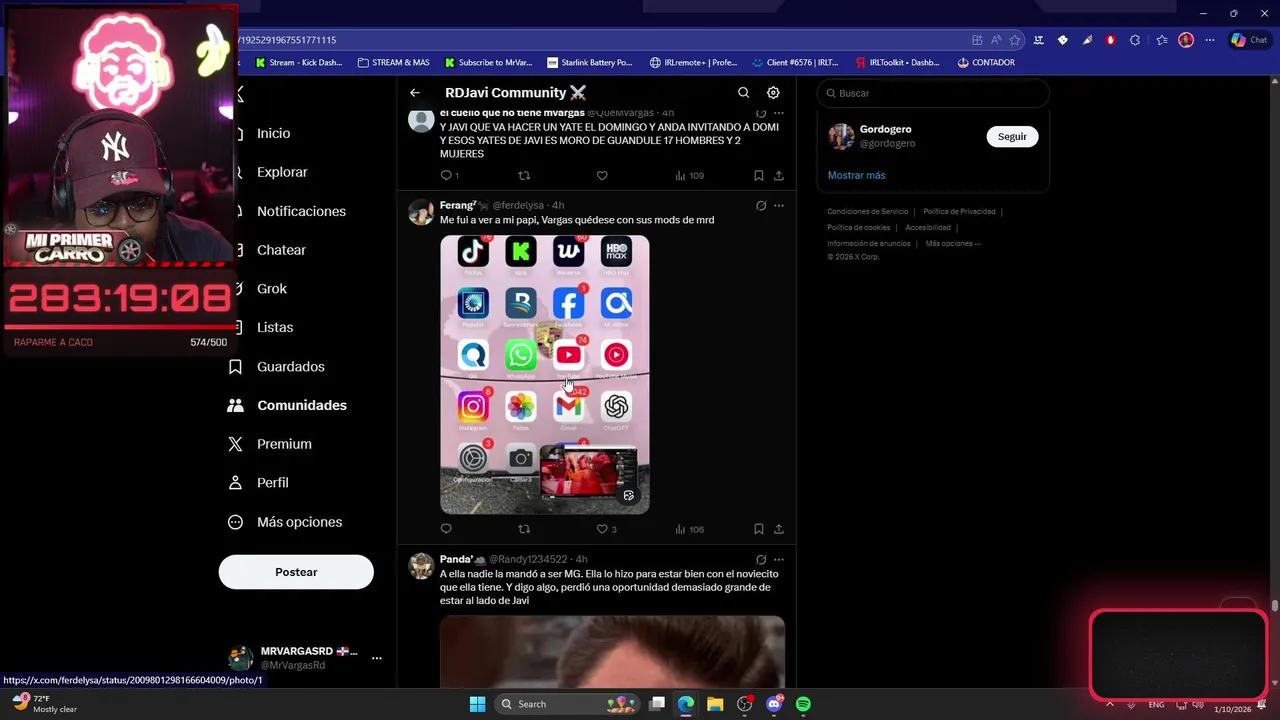Click the Postear button
The height and width of the screenshot is (720, 1280).
[296, 572]
